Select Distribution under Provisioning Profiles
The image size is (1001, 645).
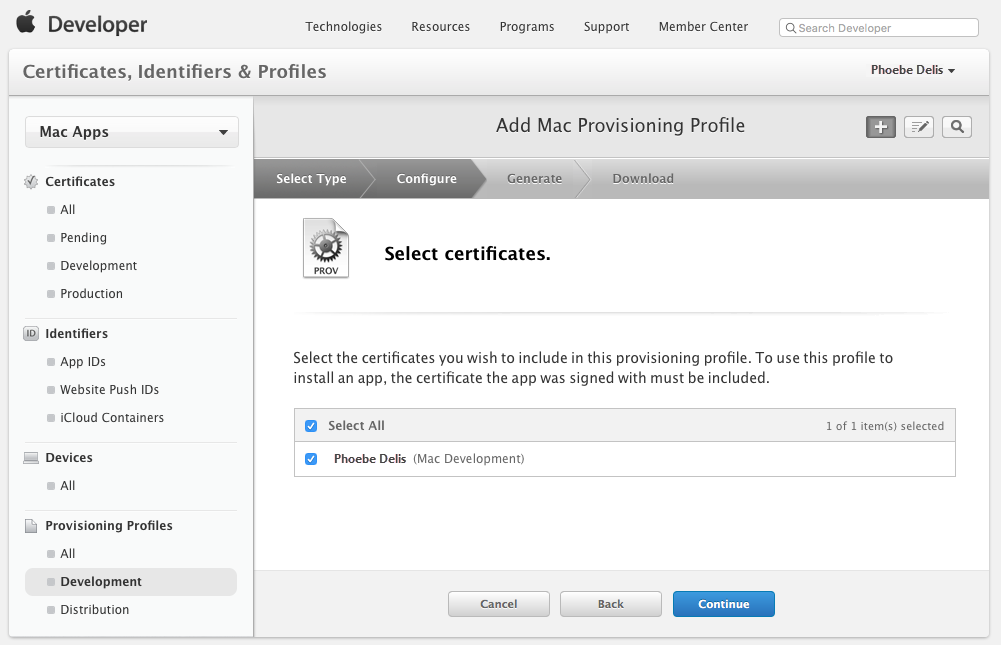click(x=94, y=609)
